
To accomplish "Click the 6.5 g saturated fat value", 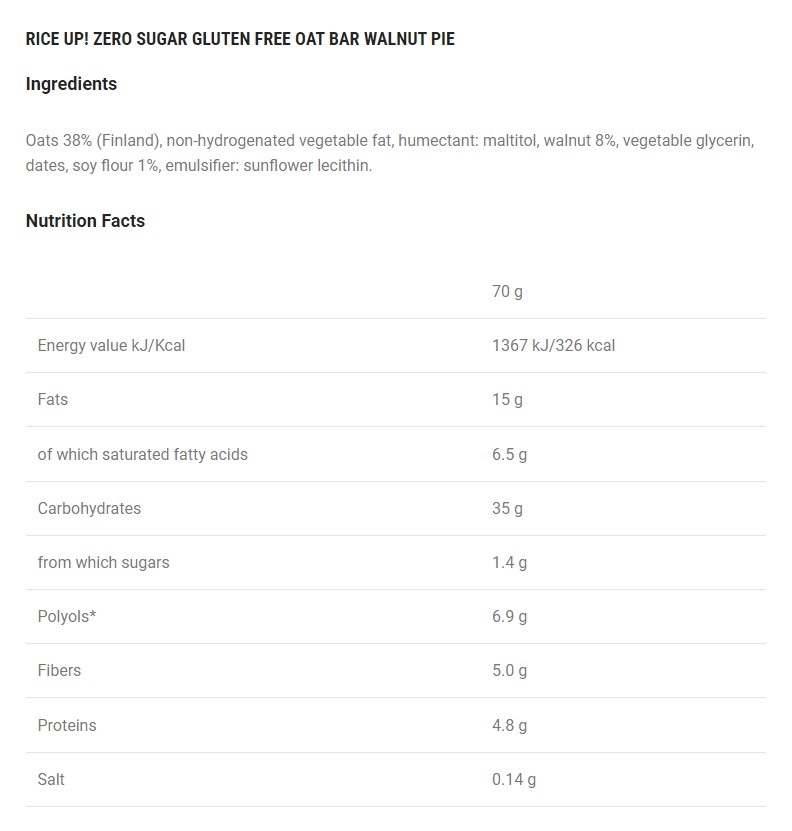I will pyautogui.click(x=509, y=454).
